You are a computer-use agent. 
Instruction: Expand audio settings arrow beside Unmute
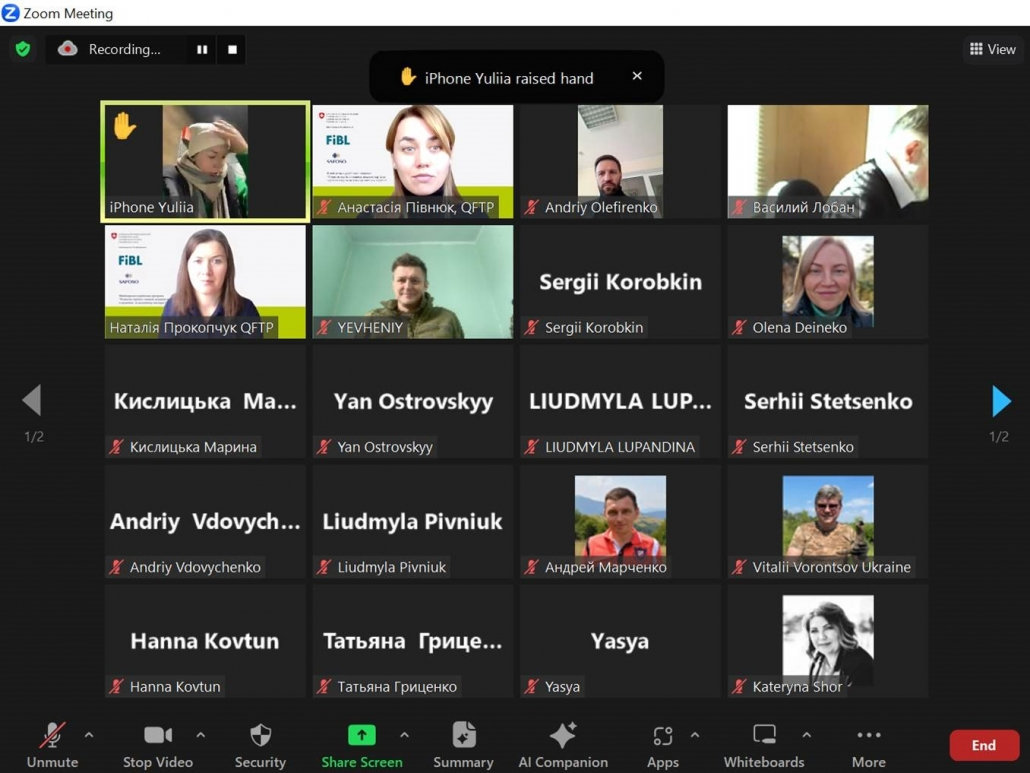tap(89, 735)
